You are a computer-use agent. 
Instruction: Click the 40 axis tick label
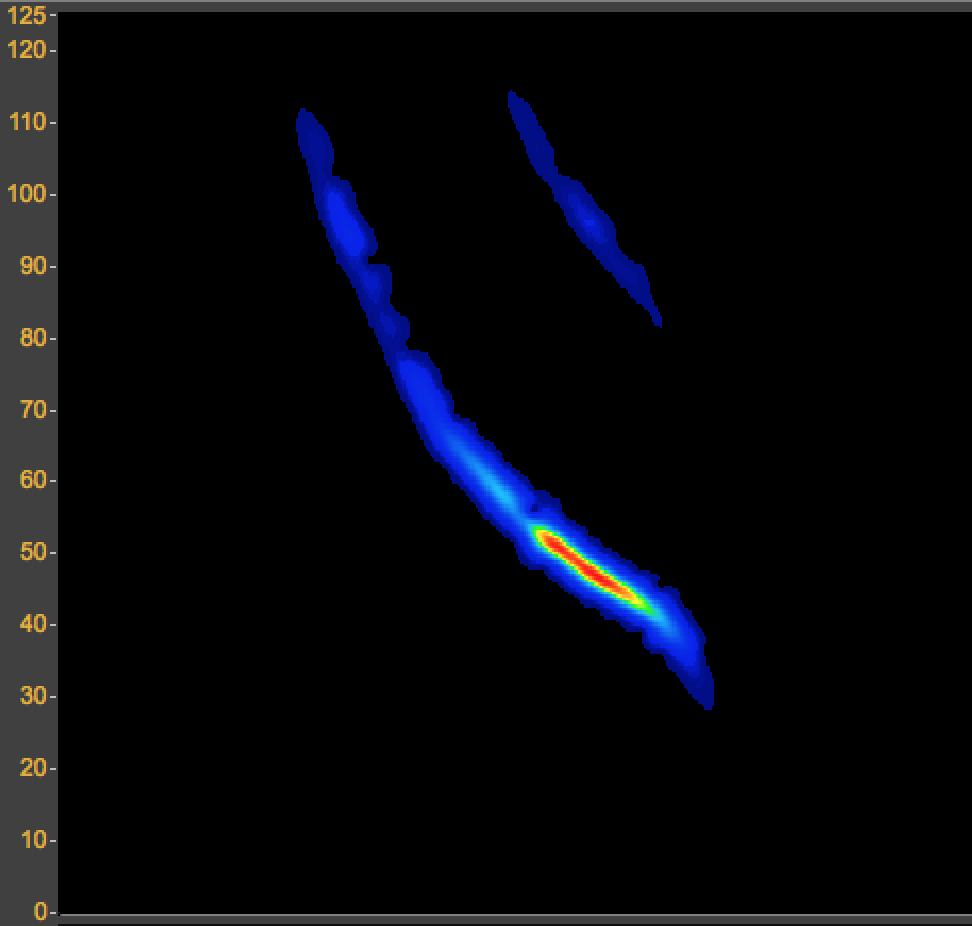pyautogui.click(x=32, y=624)
